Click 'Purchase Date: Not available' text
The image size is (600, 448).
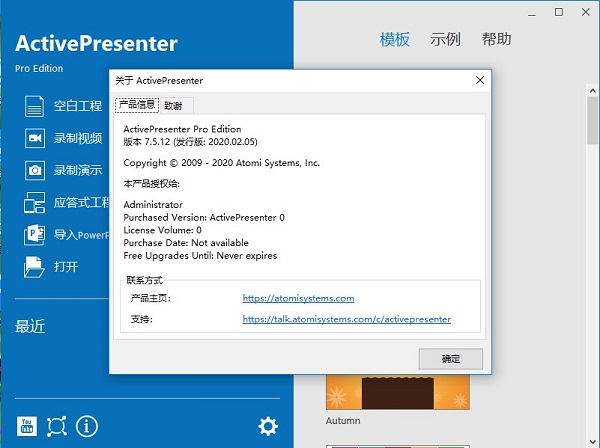(x=186, y=243)
